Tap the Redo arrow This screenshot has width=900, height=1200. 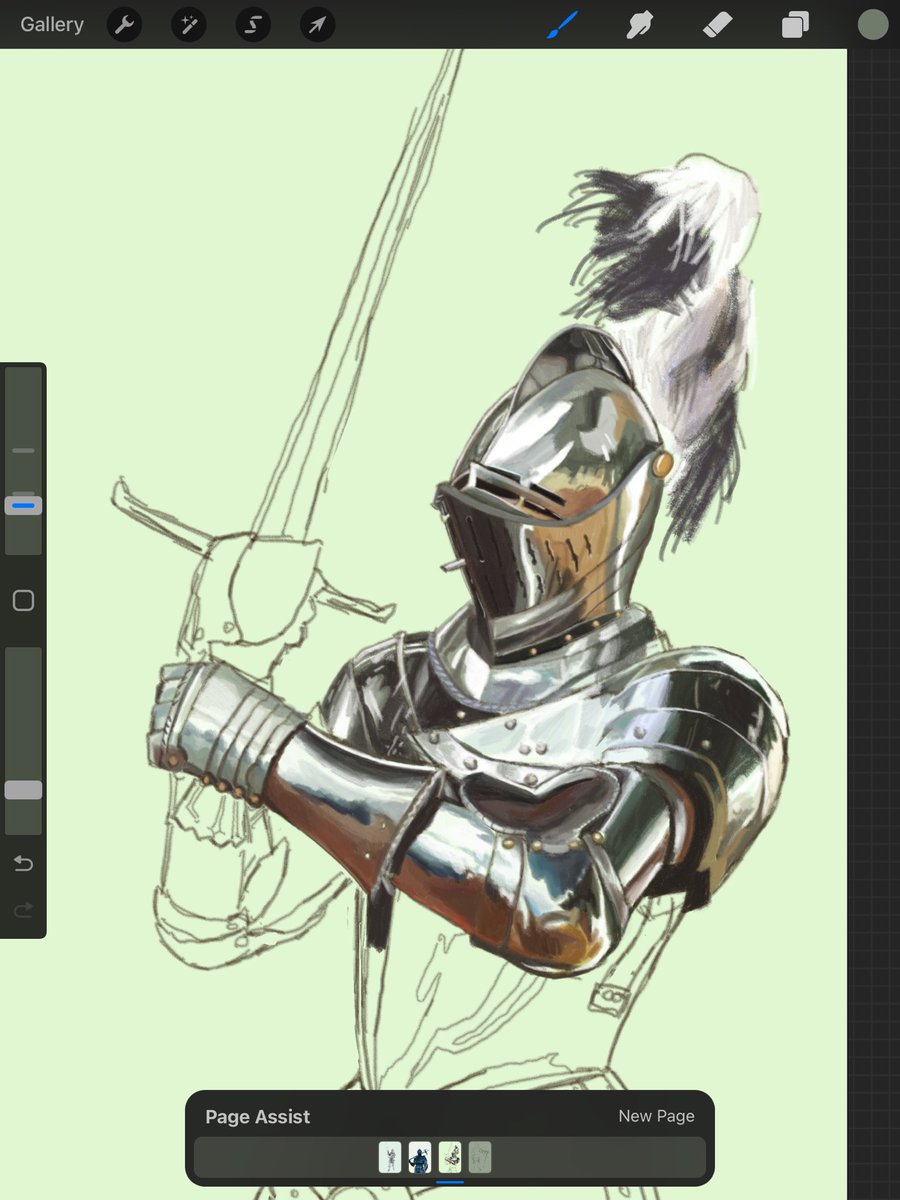[x=22, y=910]
